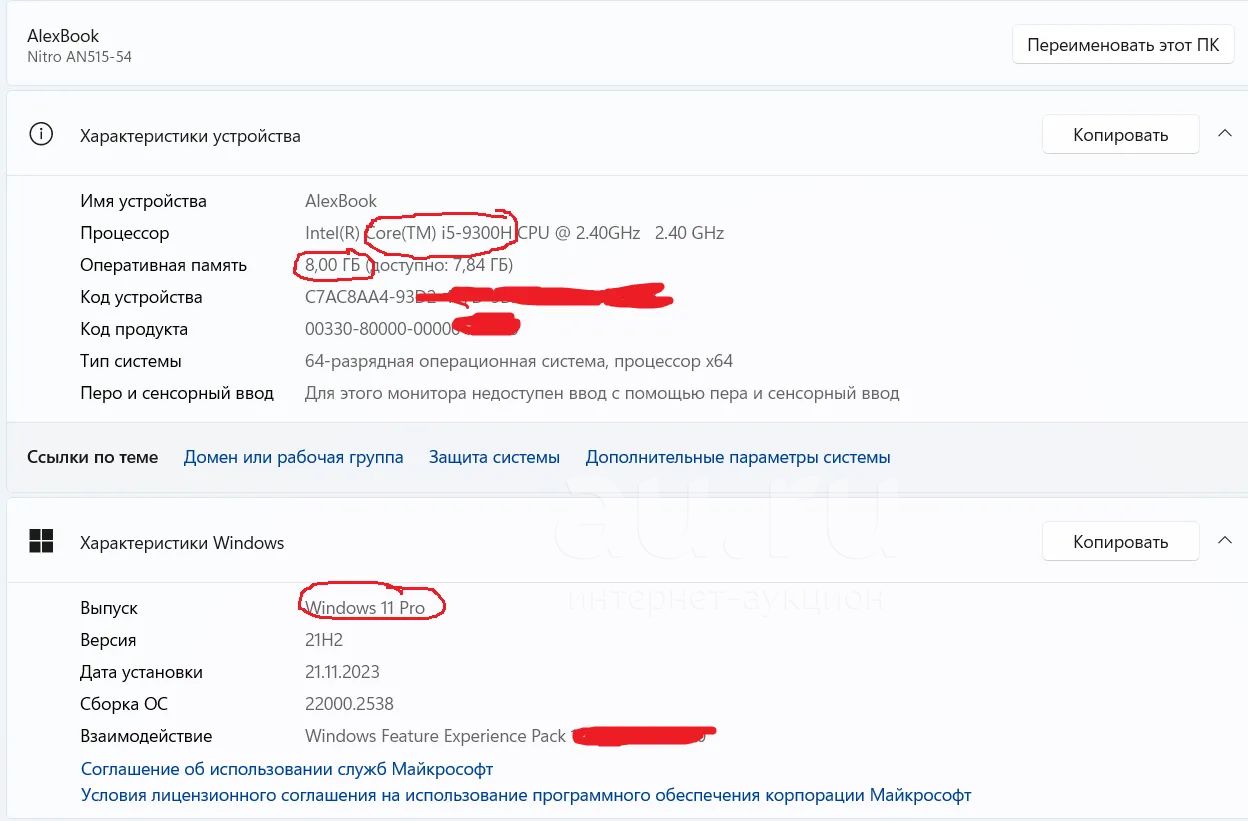This screenshot has height=821, width=1248.
Task: Click the Дата установки label
Action: [x=141, y=672]
